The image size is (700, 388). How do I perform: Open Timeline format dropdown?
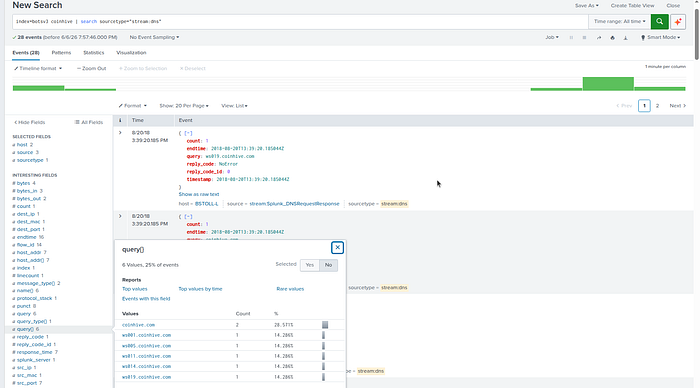(38, 68)
